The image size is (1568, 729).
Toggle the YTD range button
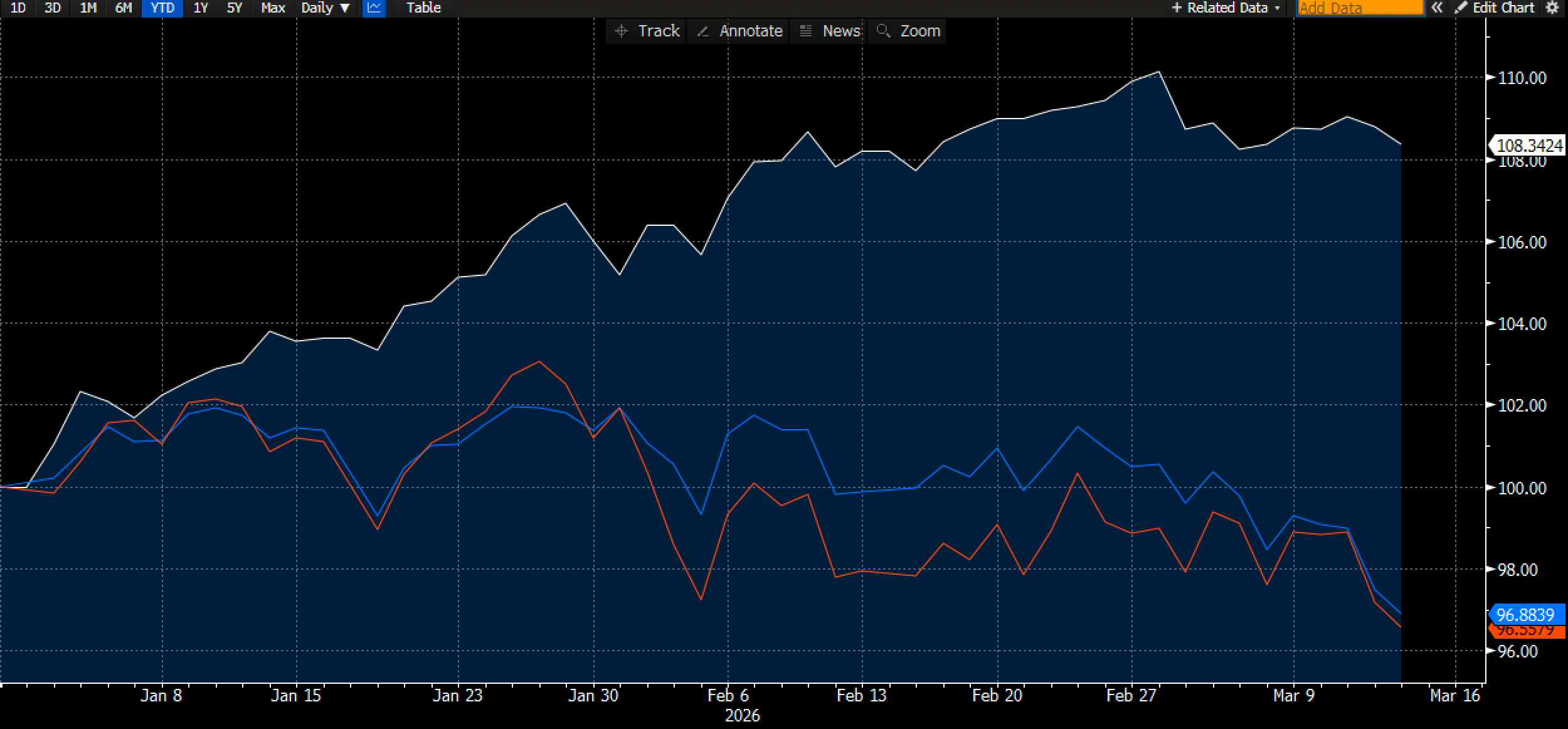click(162, 8)
